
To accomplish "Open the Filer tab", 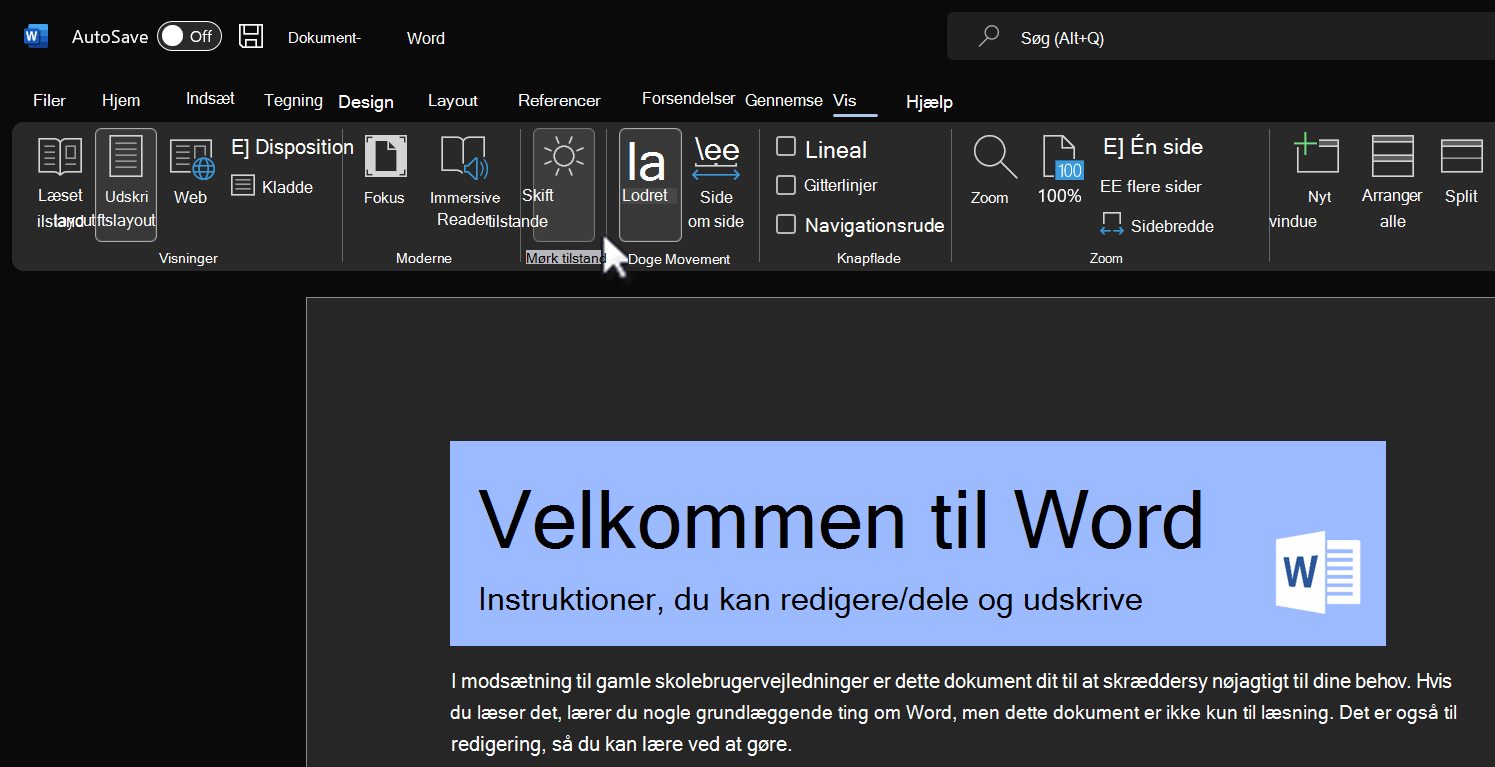I will tap(49, 101).
